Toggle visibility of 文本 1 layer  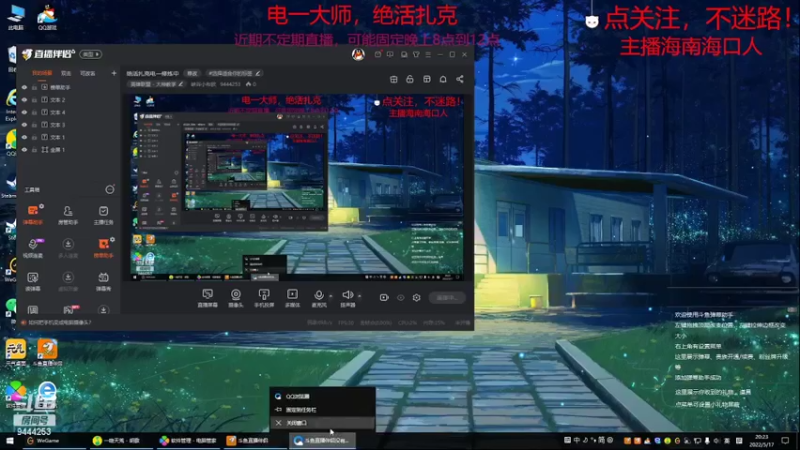tap(24, 137)
